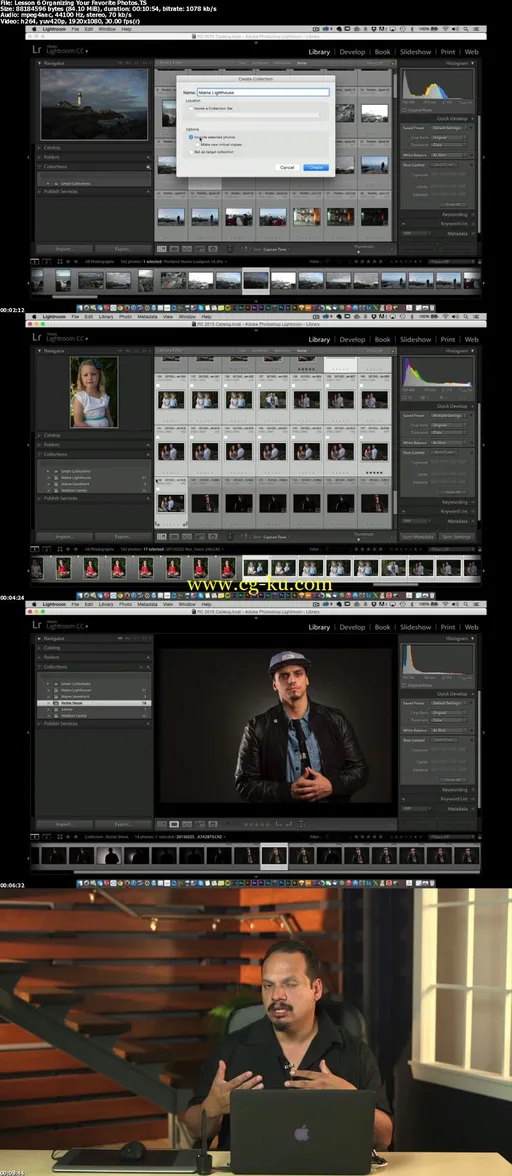The height and width of the screenshot is (1176, 512).
Task: Select Survey view icon in first frame toolbar
Action: (199, 248)
